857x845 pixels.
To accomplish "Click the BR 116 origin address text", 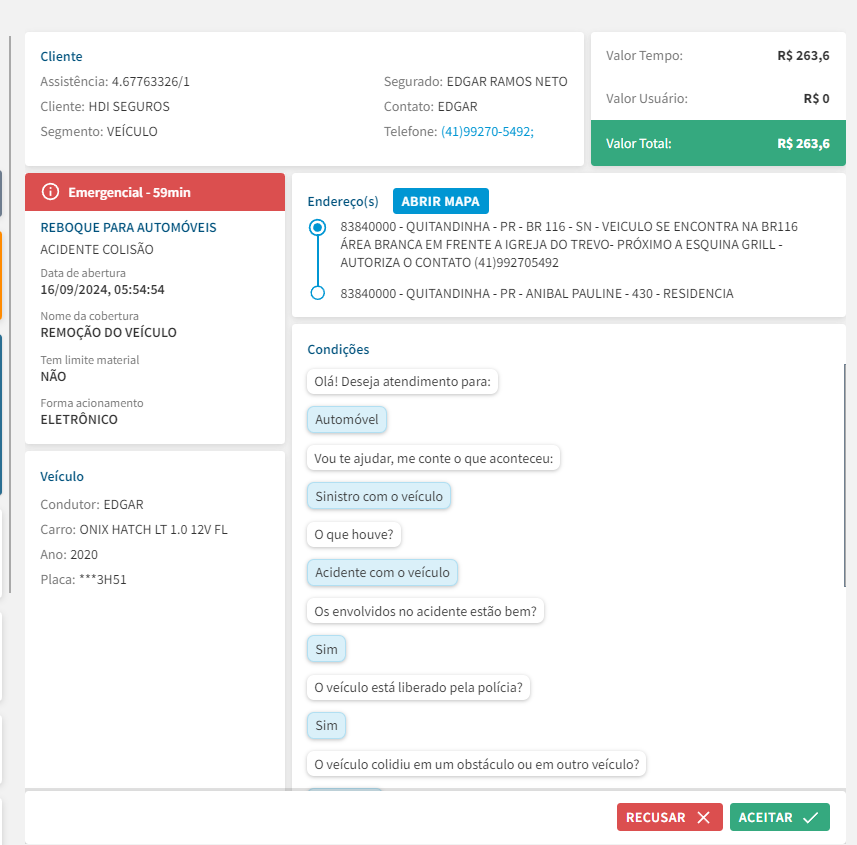I will tap(568, 245).
